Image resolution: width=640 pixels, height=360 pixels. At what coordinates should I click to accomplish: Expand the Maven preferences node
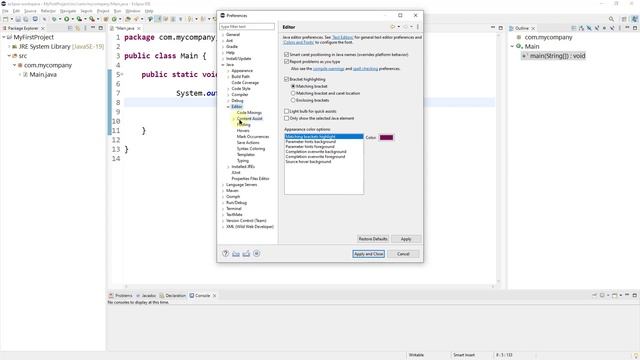tap(223, 191)
